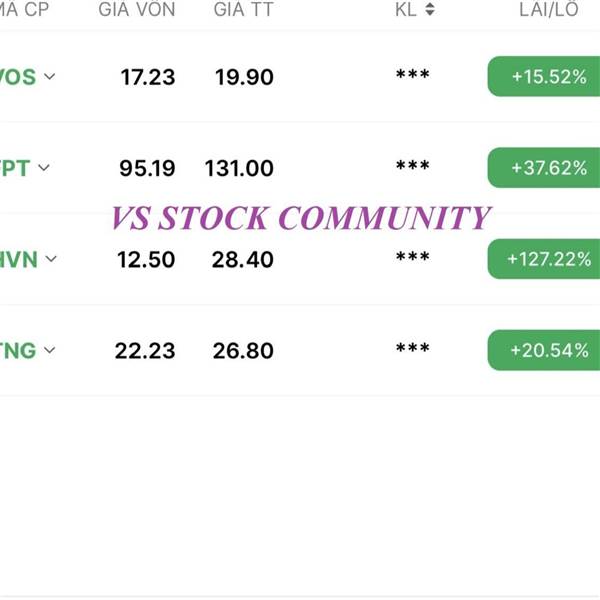Sort by KL column arrows icon
The height and width of the screenshot is (600, 600).
pyautogui.click(x=430, y=9)
